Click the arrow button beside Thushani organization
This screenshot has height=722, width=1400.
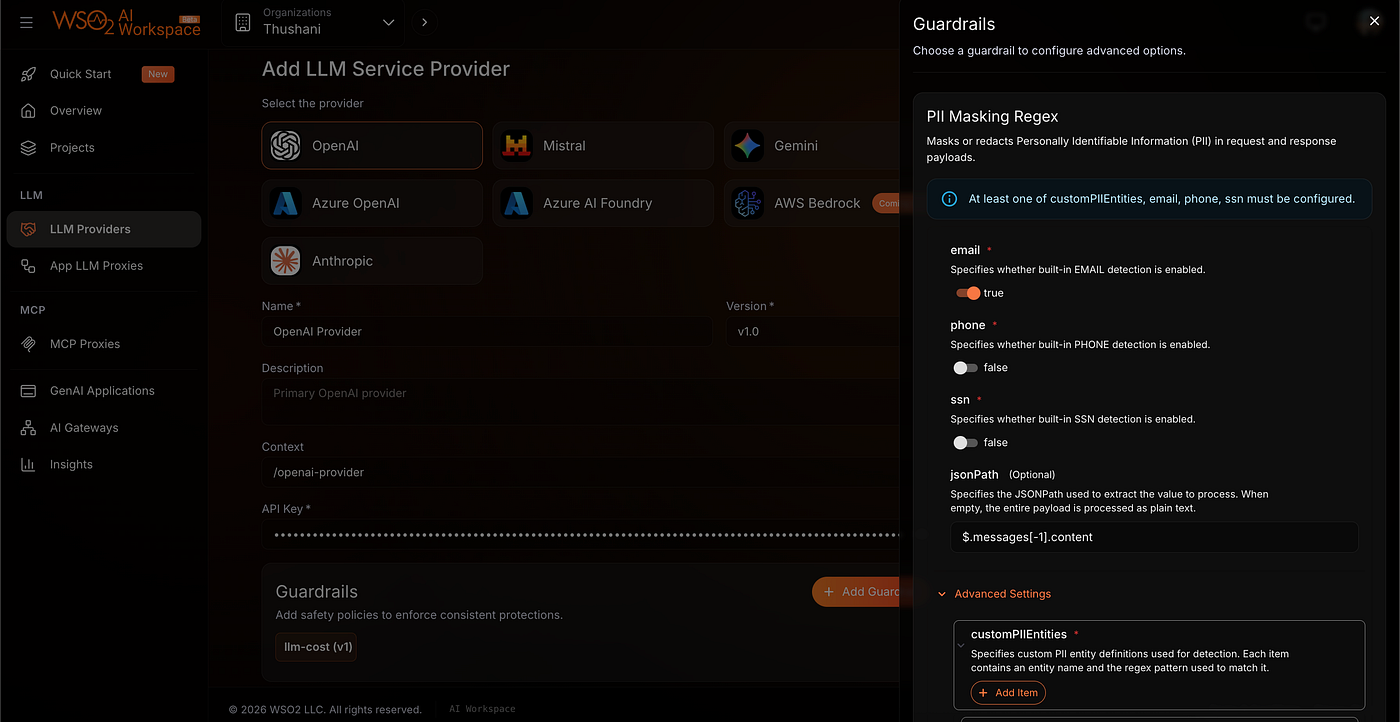[424, 22]
